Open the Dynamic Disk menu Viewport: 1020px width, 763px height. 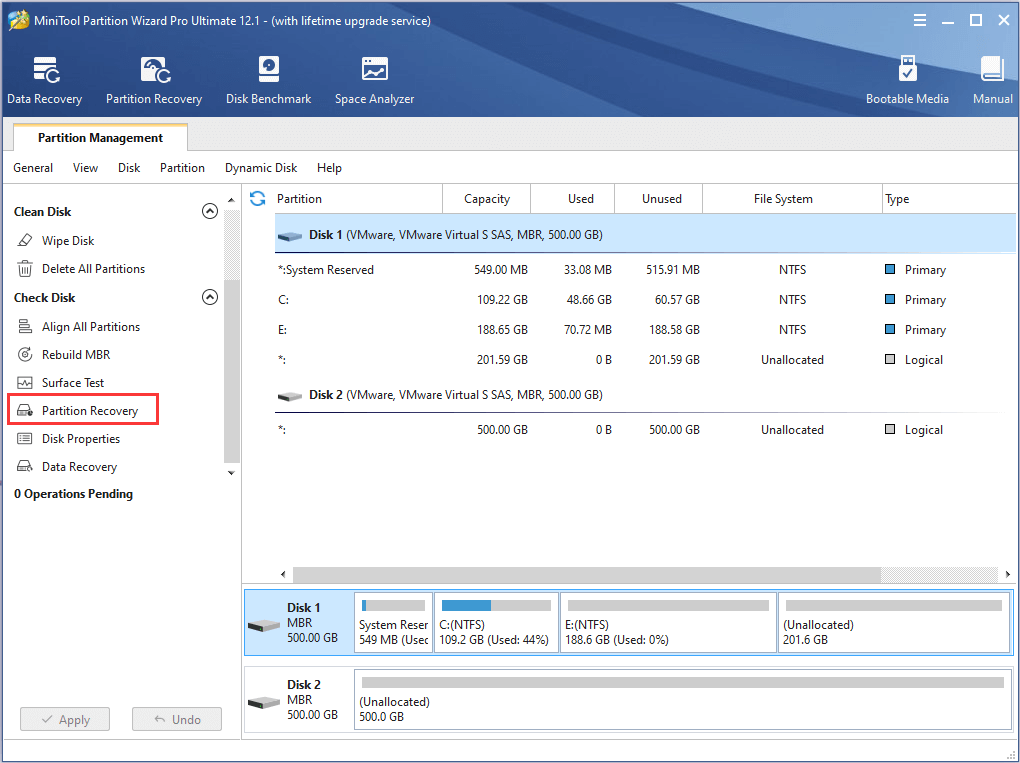tap(261, 168)
